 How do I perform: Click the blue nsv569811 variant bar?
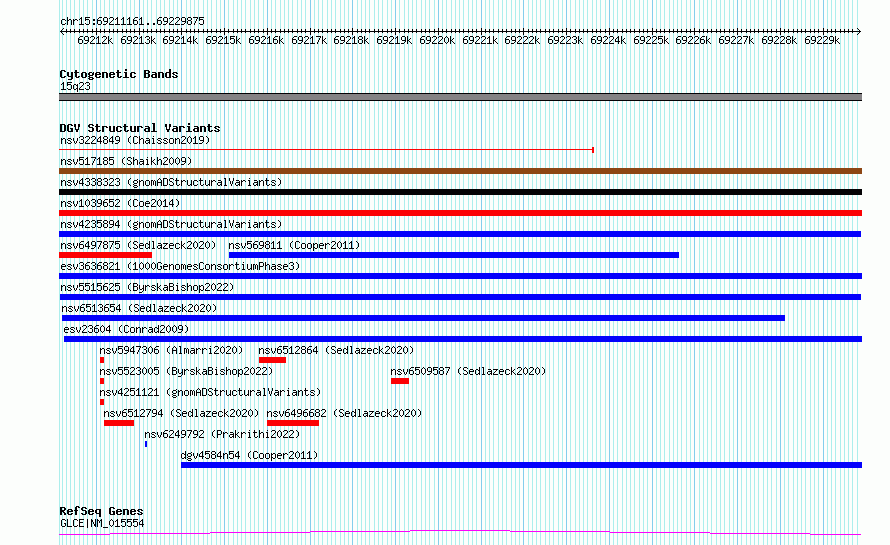[x=454, y=255]
